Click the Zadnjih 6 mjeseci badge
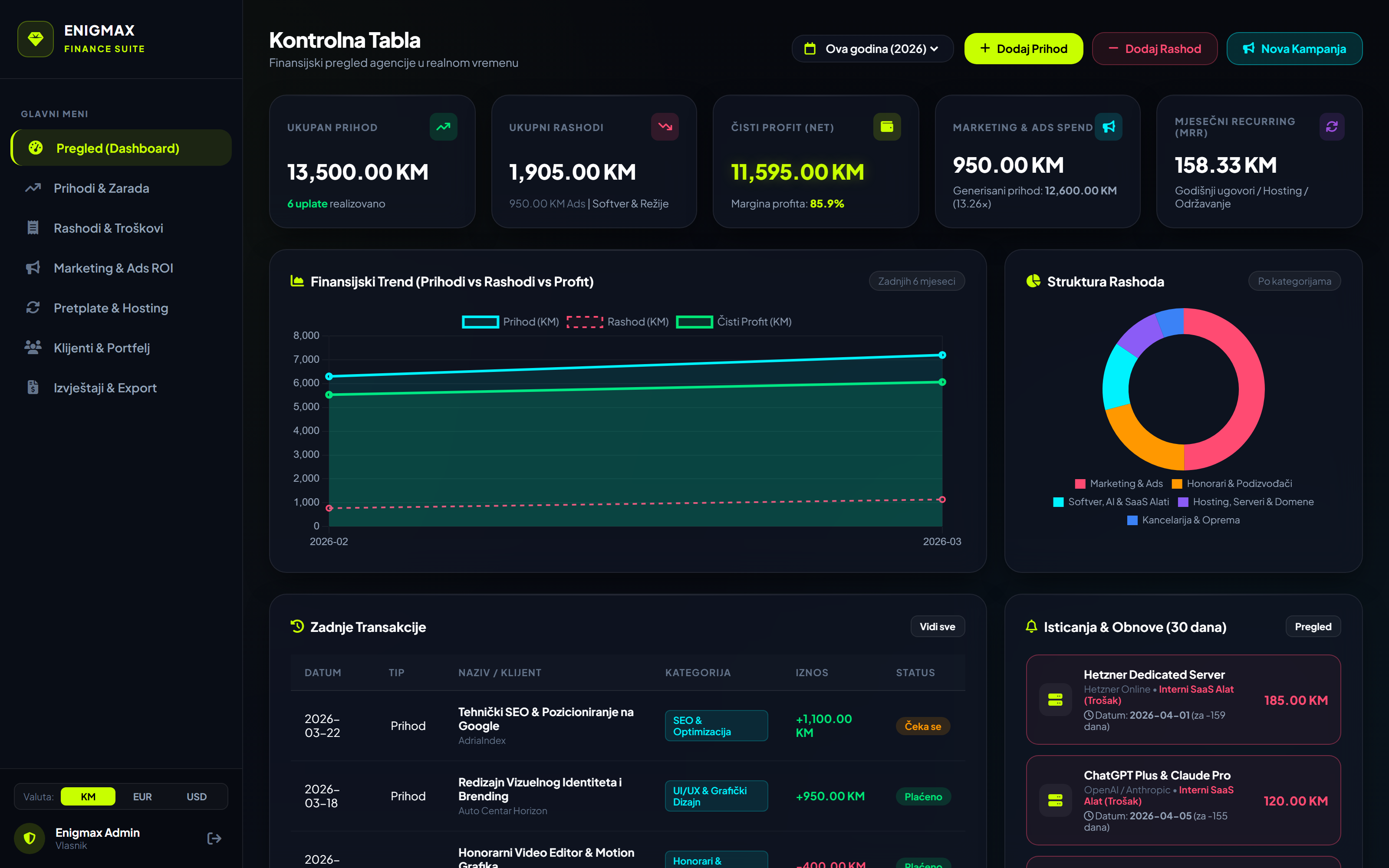Screen dimensions: 1389x868 coord(917,281)
